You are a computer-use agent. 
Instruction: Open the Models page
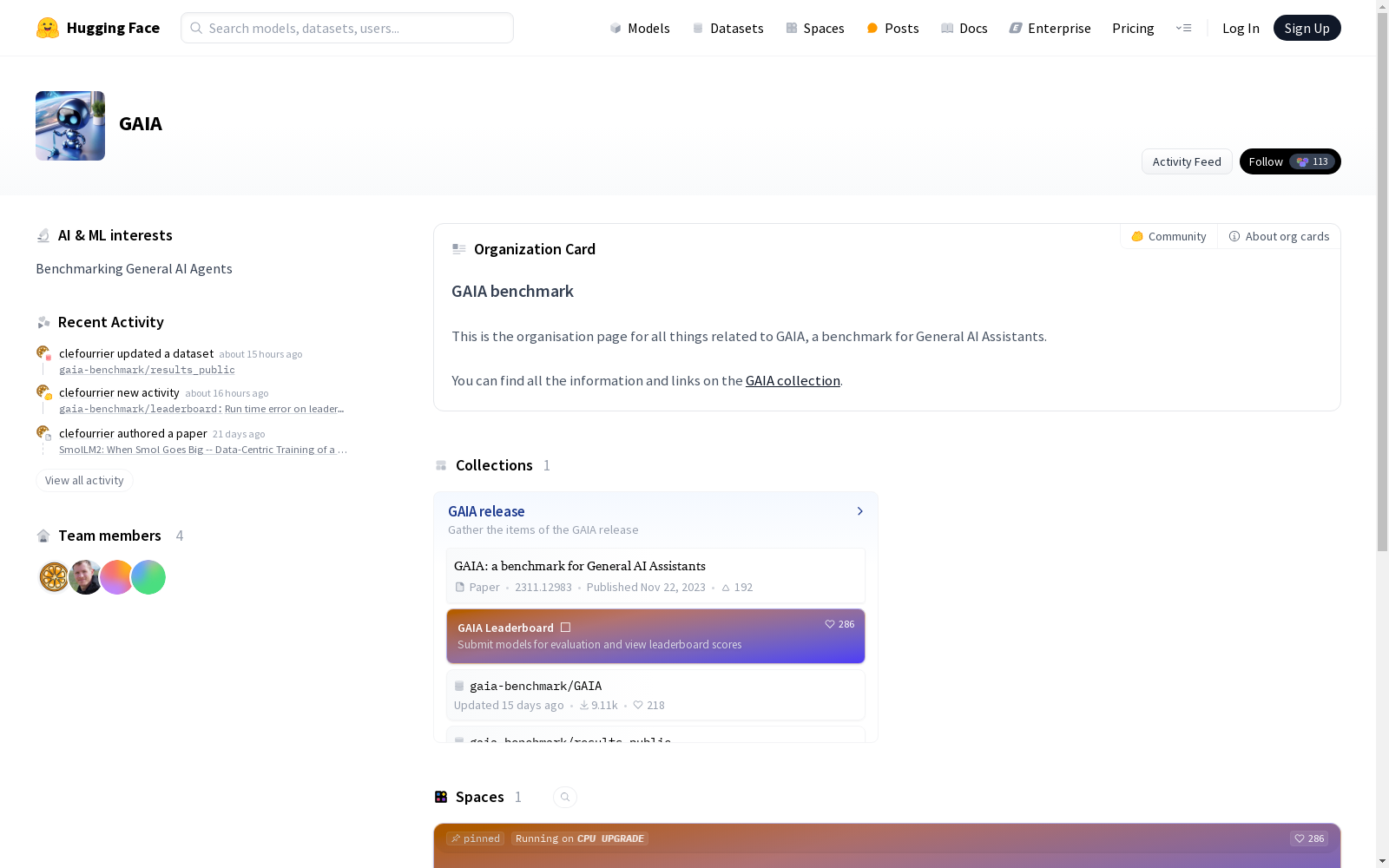(640, 28)
